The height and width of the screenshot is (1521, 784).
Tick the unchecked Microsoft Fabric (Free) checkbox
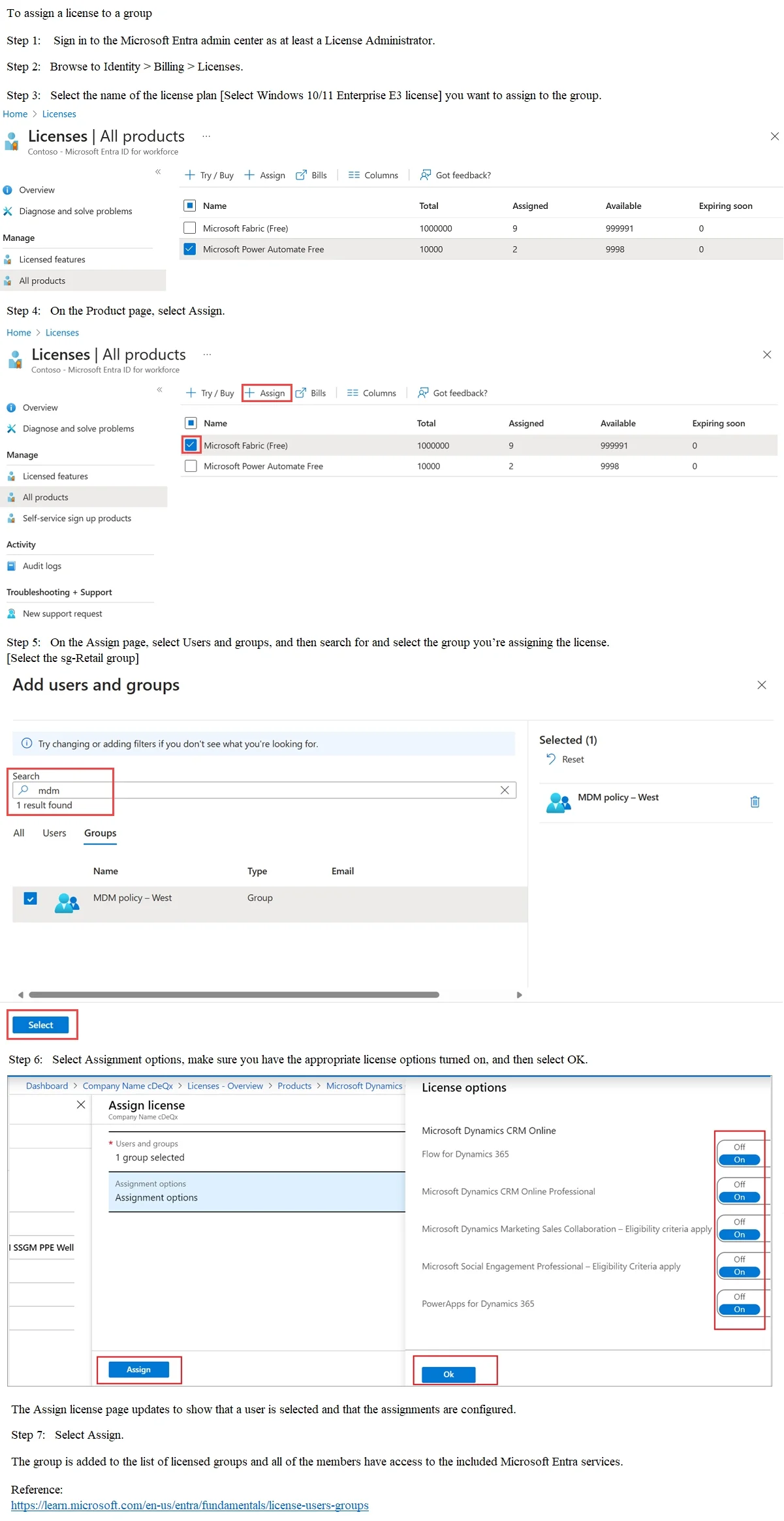[190, 228]
